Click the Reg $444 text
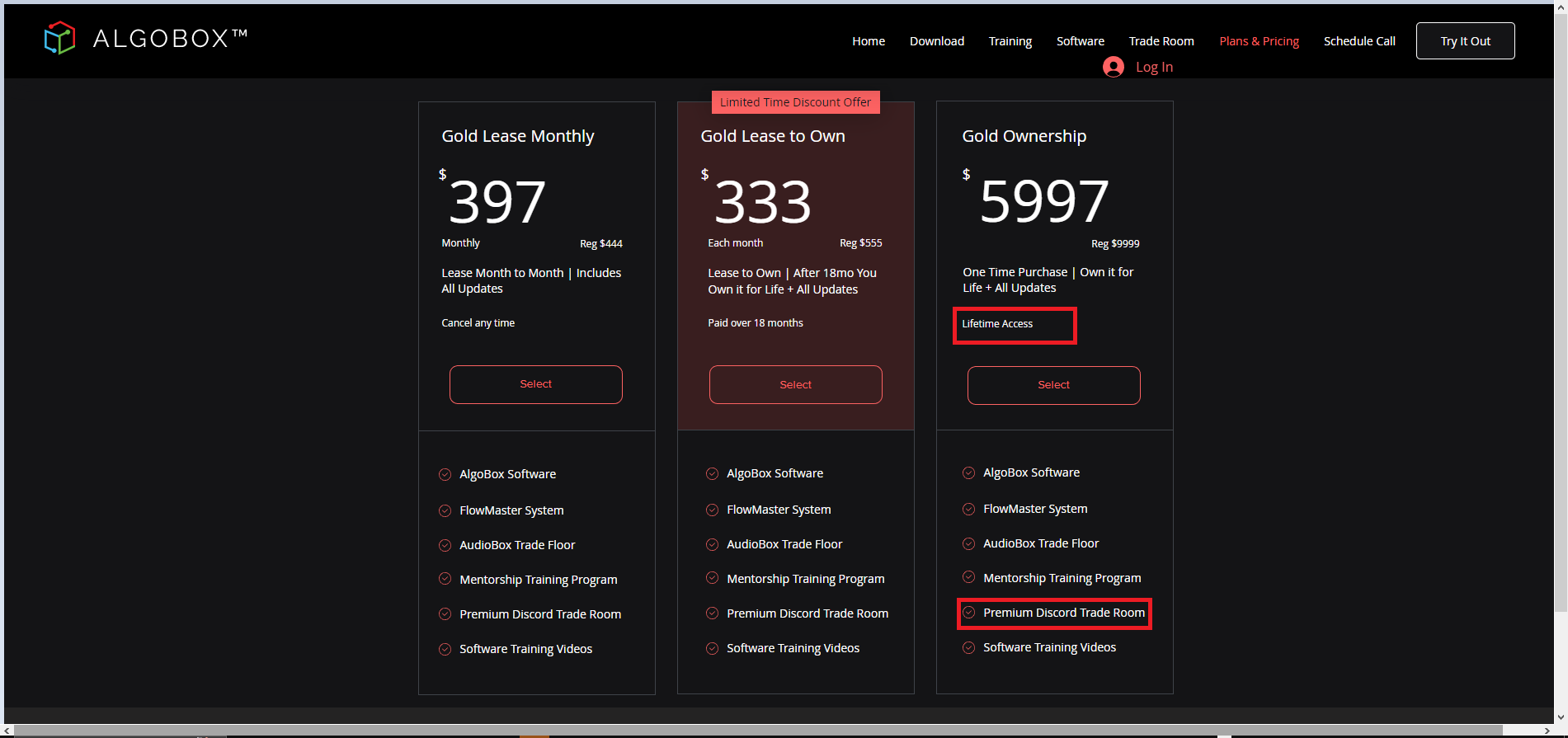Viewport: 1568px width, 738px height. coord(601,243)
